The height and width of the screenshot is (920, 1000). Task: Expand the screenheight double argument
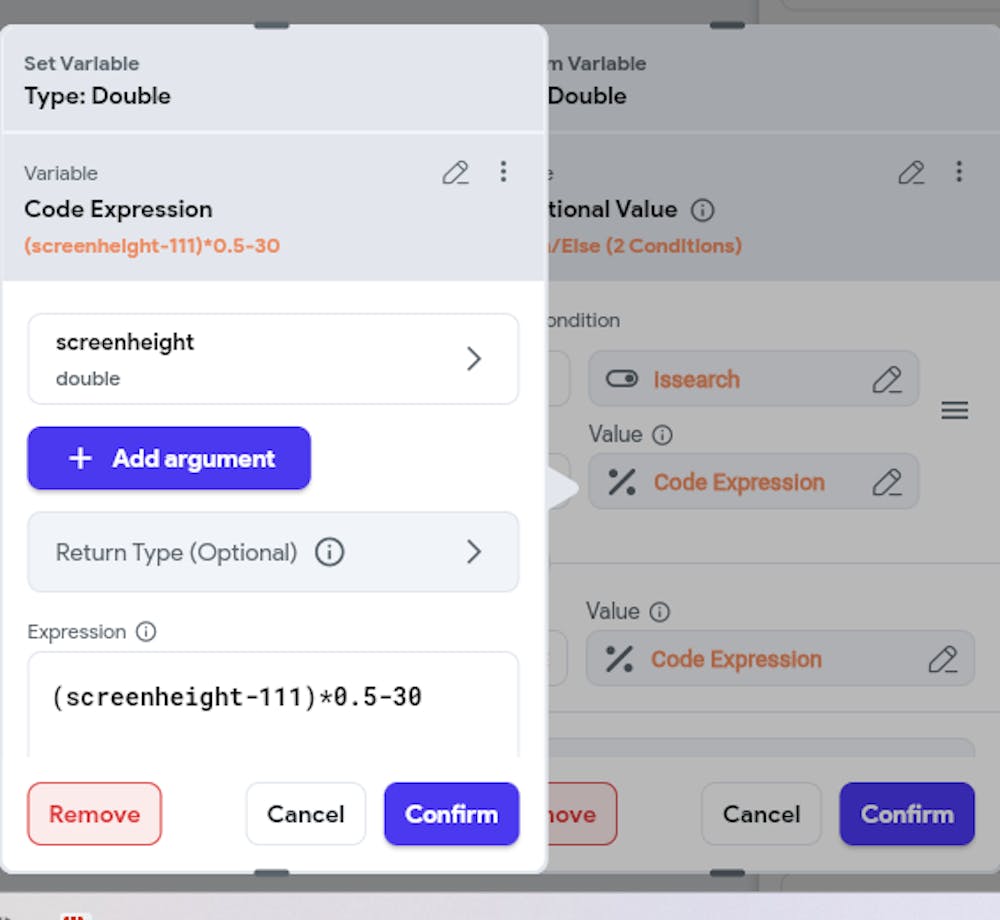(x=273, y=359)
